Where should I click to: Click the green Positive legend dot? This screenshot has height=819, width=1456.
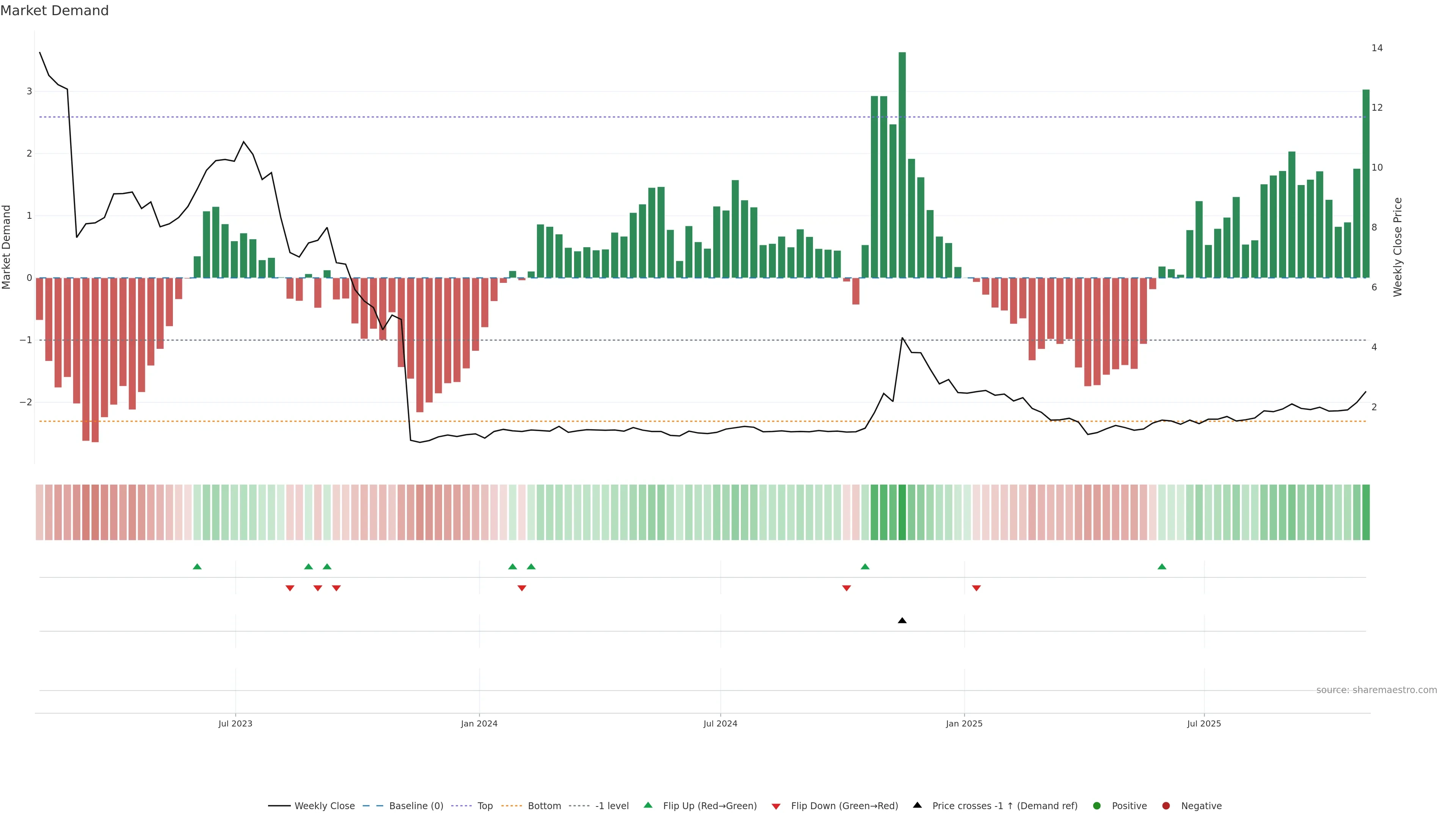[1097, 806]
